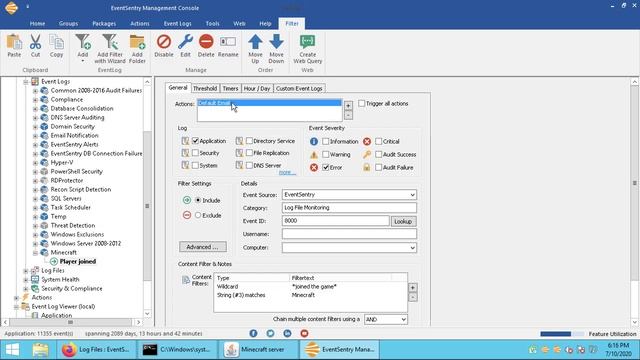Screen dimensions: 640x360
Task: Click the Facebook icon in status bar
Action: click(253, 333)
